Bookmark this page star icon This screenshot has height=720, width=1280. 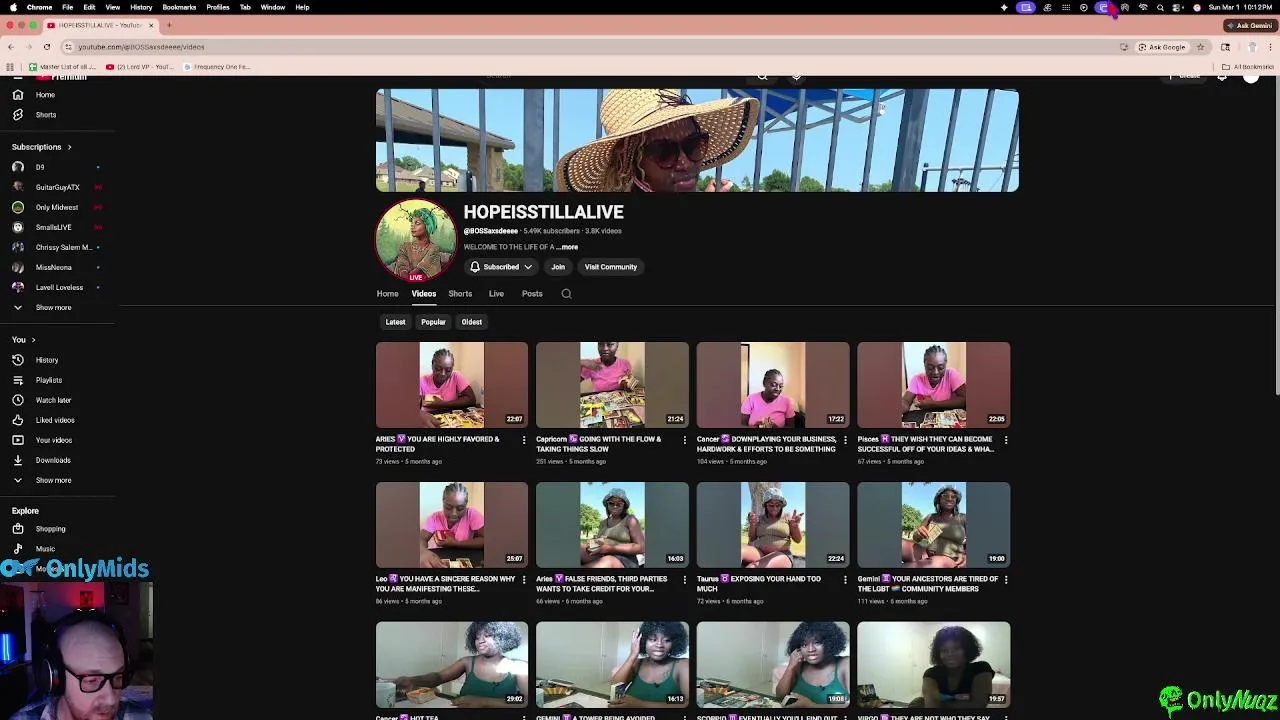(x=1200, y=47)
